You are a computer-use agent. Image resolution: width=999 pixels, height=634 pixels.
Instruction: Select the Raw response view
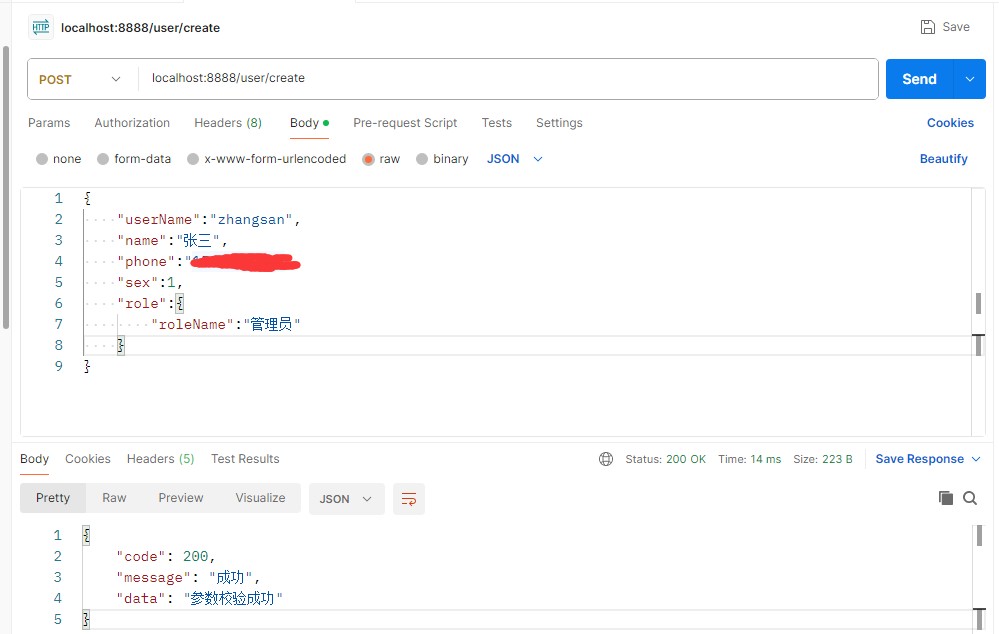[114, 498]
